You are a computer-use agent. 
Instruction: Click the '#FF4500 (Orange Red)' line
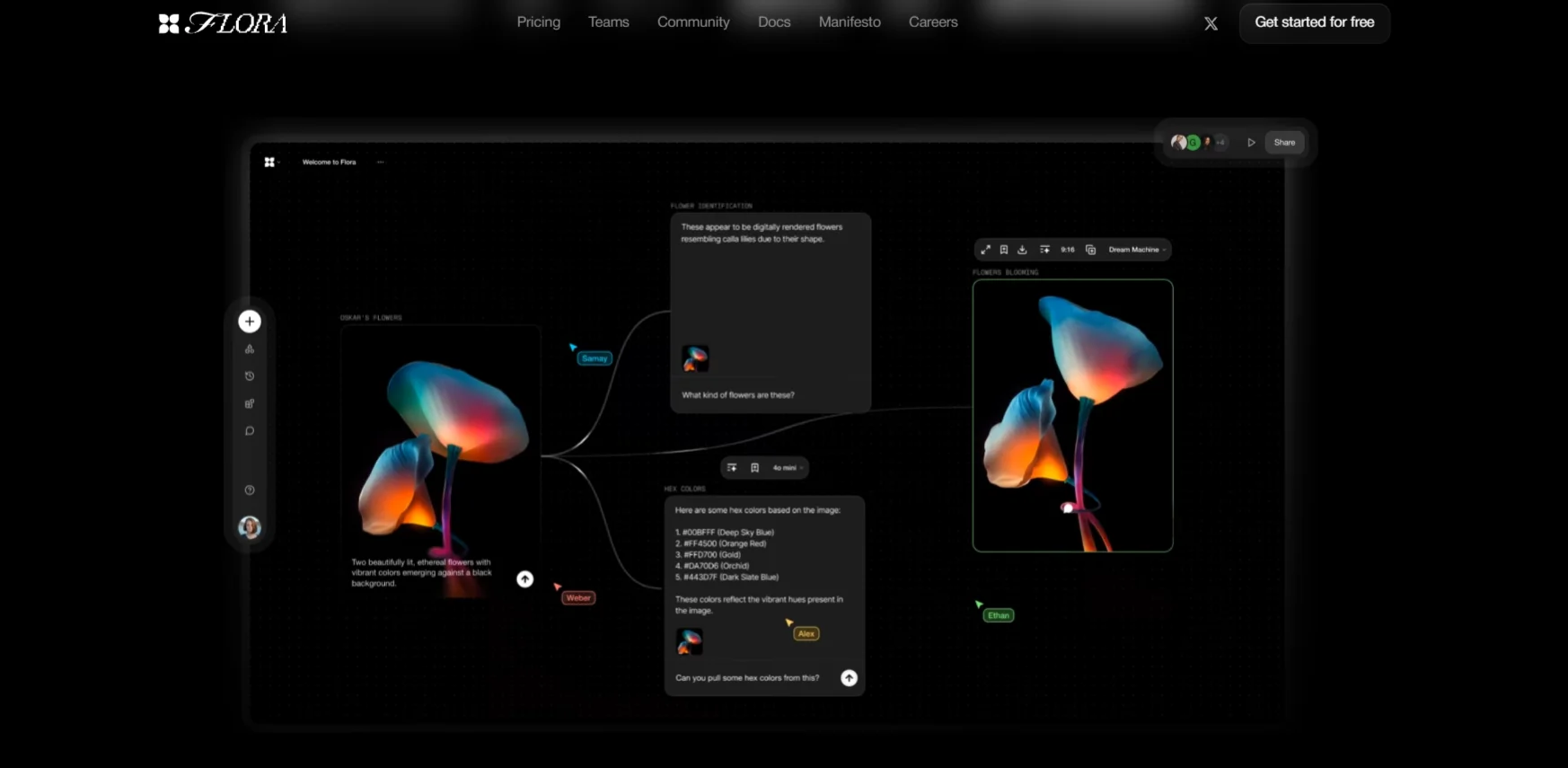721,543
